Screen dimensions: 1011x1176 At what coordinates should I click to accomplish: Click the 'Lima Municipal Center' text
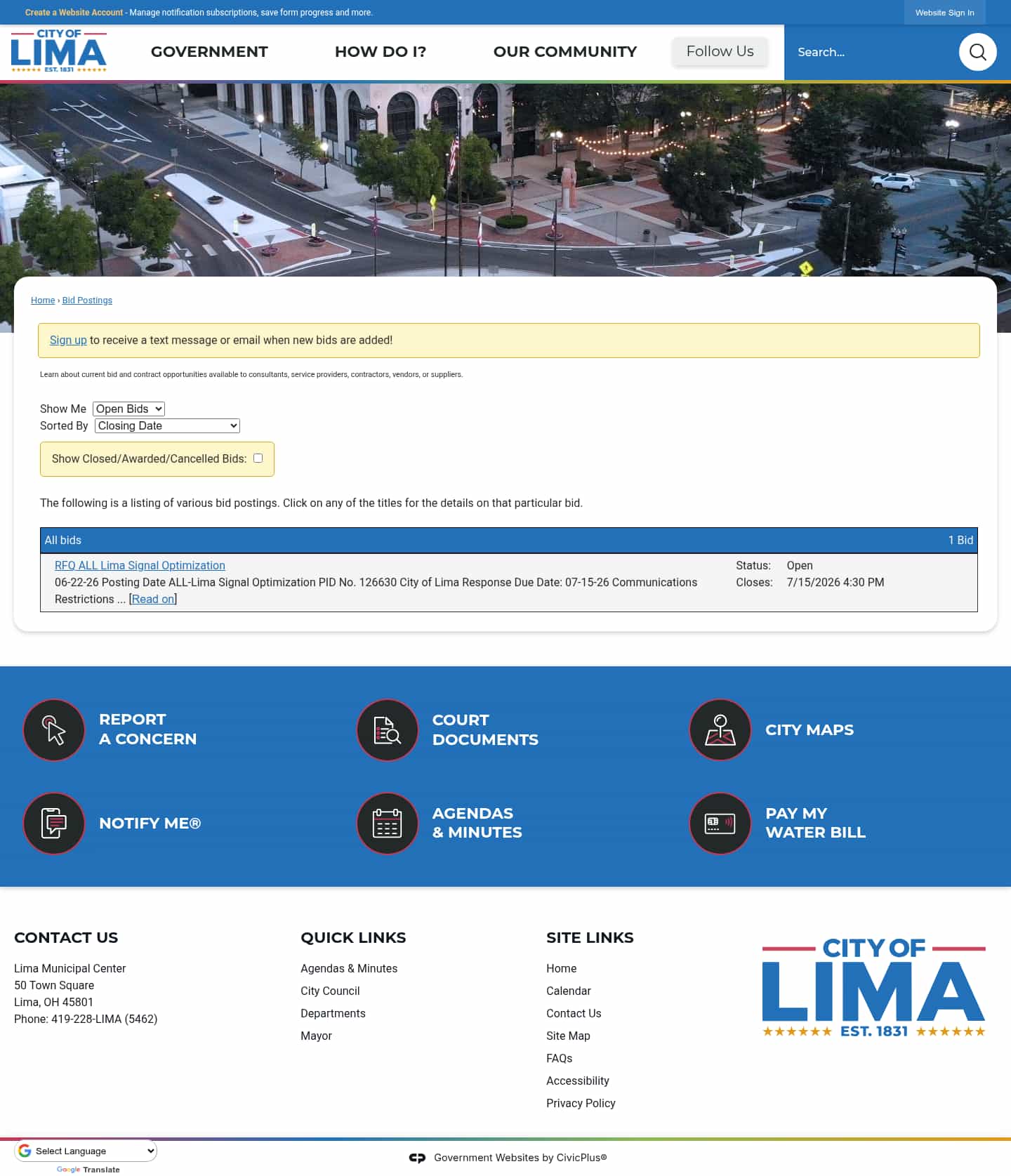click(70, 968)
